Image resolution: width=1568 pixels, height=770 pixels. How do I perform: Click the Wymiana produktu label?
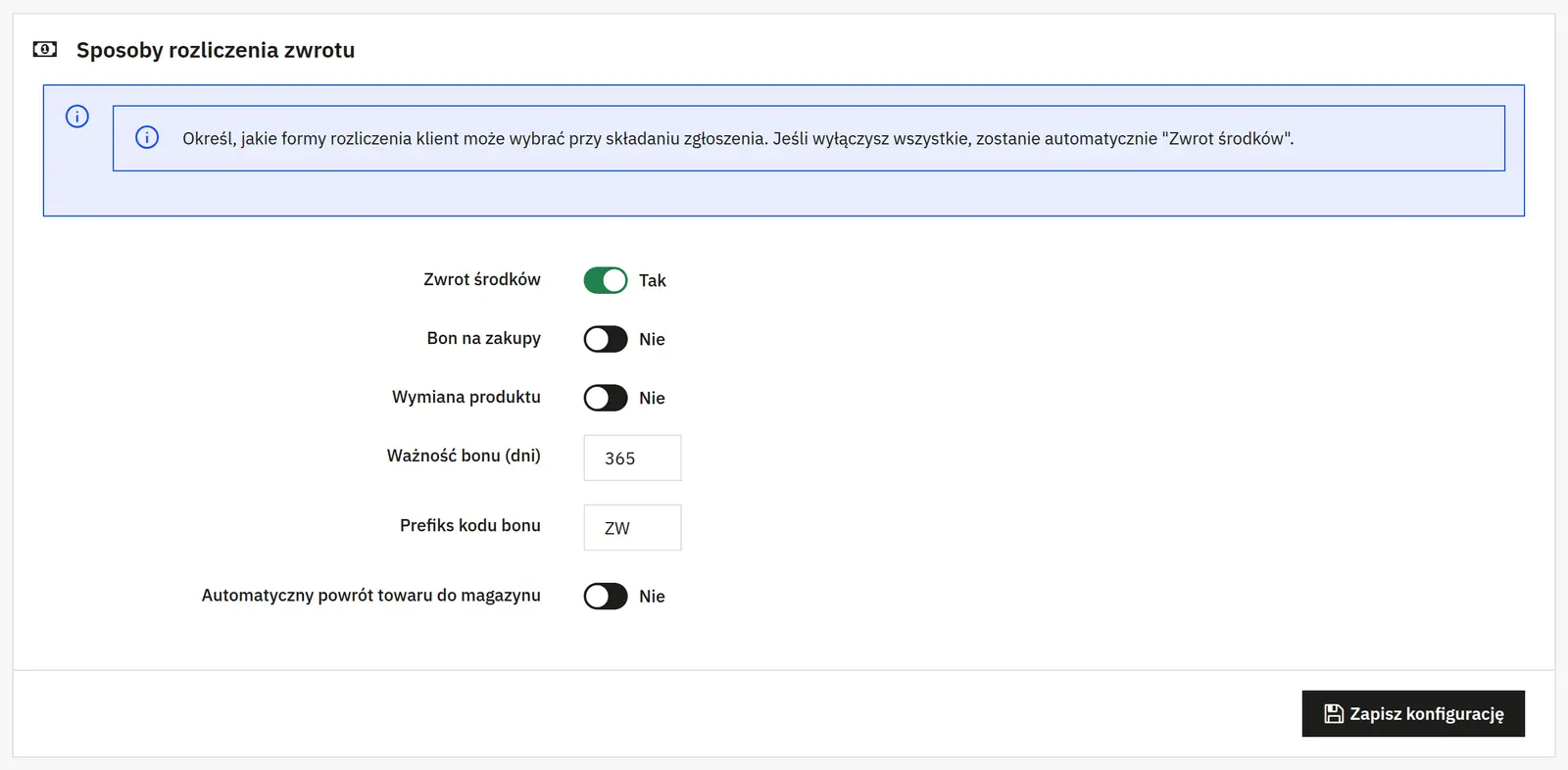[466, 397]
